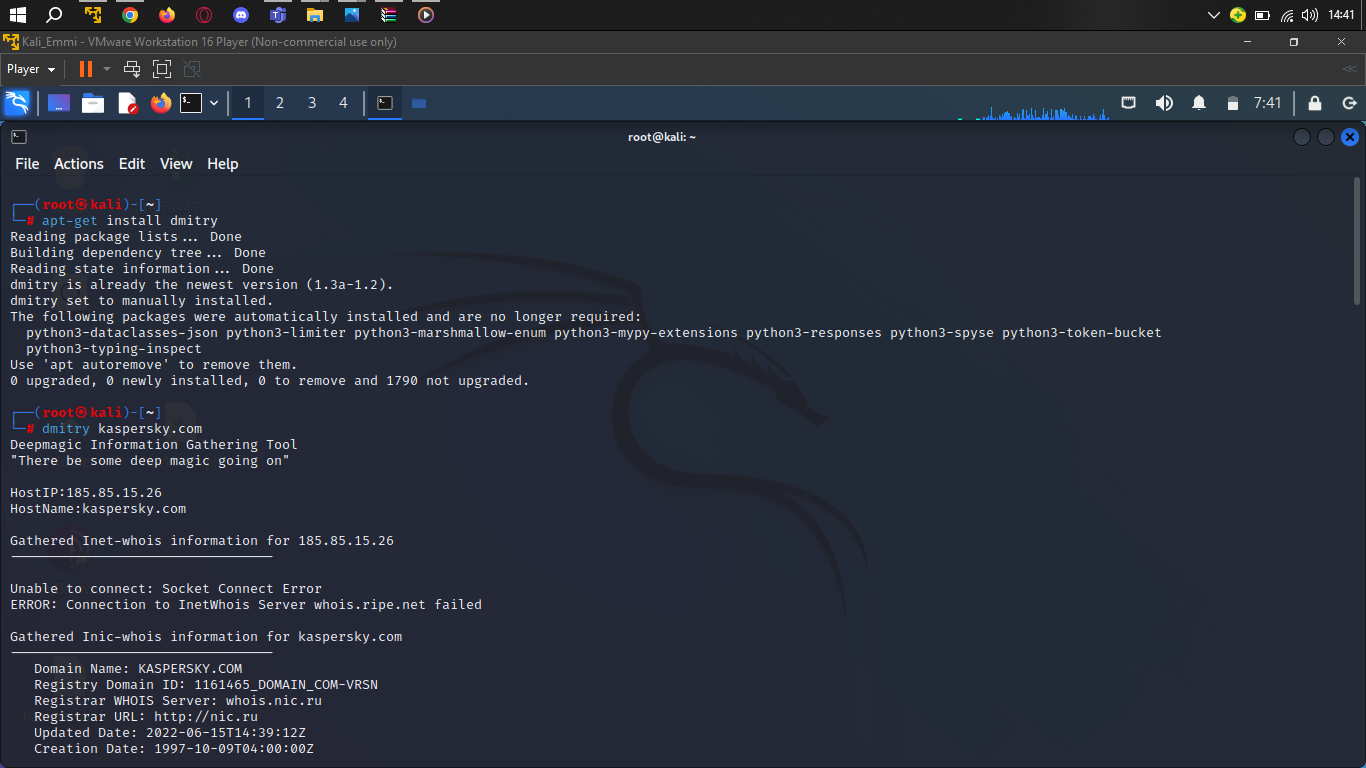Expand the VM power options arrow
The width and height of the screenshot is (1366, 768).
pos(107,69)
